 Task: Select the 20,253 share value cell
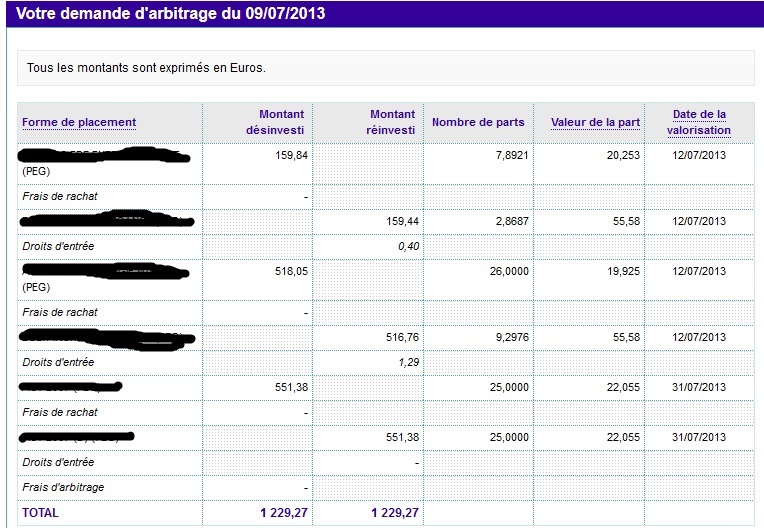(620, 156)
